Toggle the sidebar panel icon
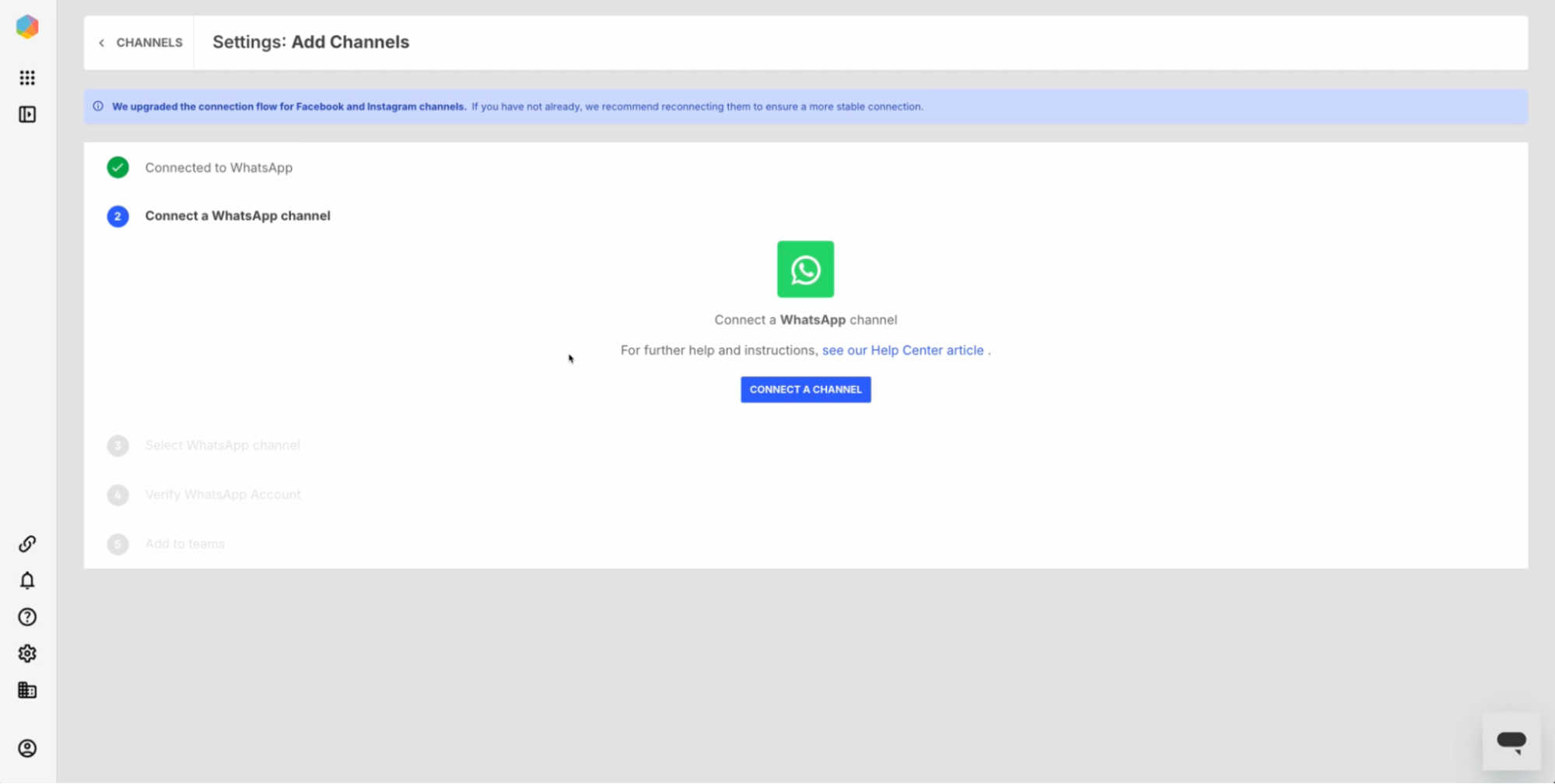 pyautogui.click(x=27, y=114)
